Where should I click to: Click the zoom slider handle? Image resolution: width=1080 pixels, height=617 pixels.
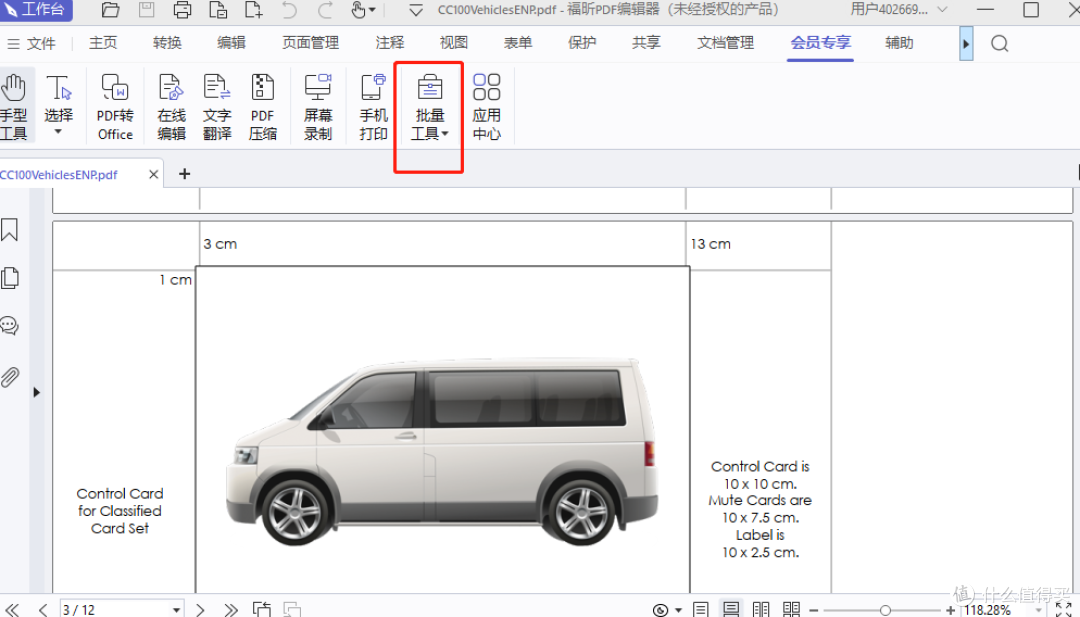pyautogui.click(x=885, y=610)
